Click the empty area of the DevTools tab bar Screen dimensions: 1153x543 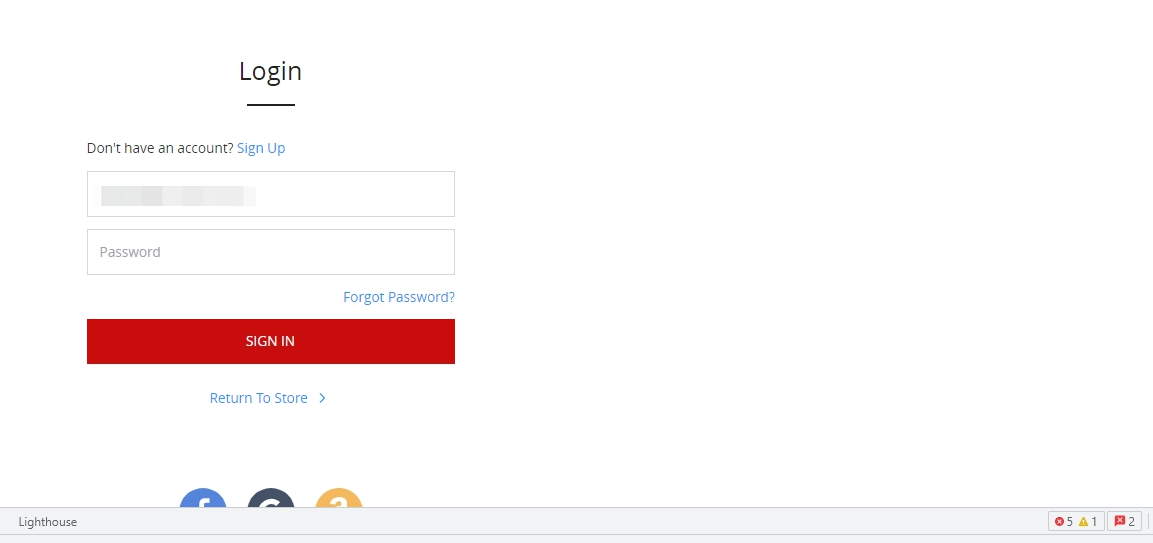(x=559, y=522)
